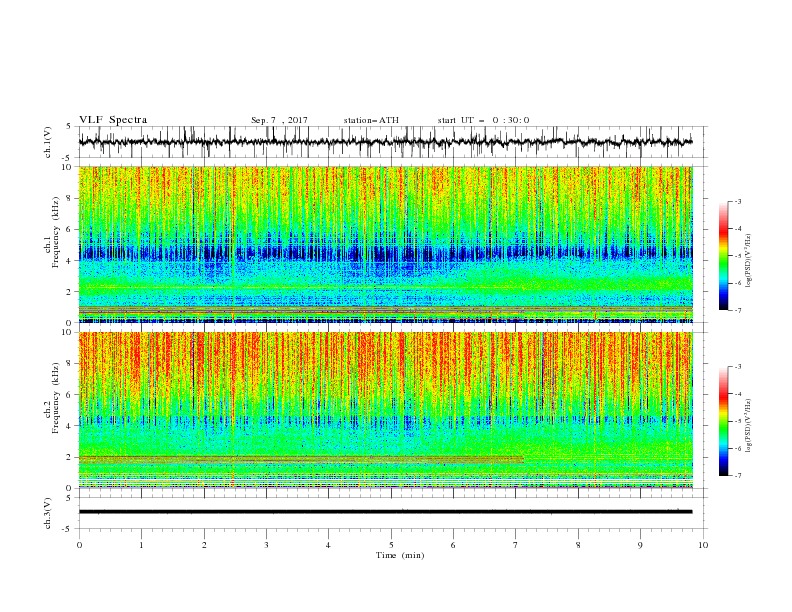Screen dimensions: 792x612
Task: Click time axis tick label "4"
Action: point(329,545)
